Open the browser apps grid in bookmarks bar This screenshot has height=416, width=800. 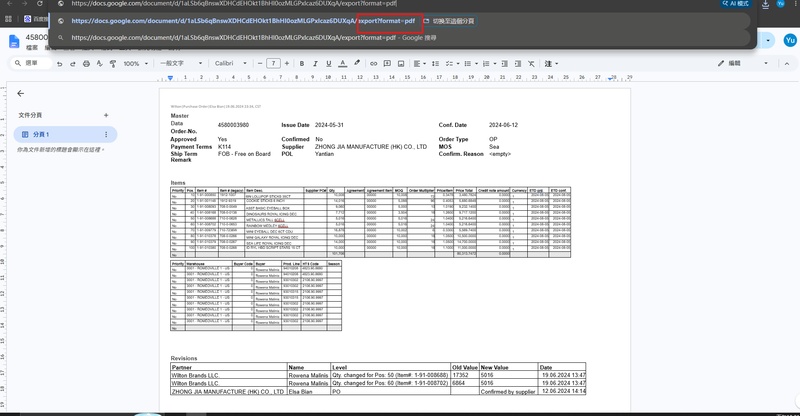pos(8,19)
